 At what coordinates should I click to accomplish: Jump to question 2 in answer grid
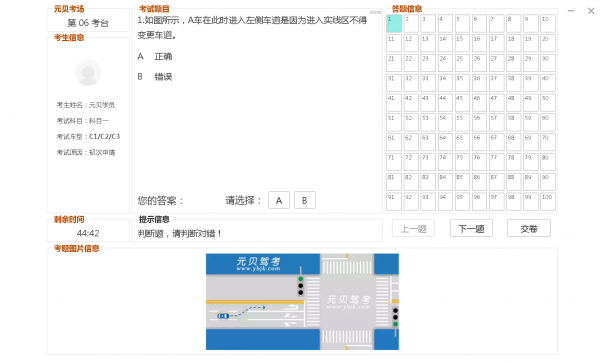[411, 23]
